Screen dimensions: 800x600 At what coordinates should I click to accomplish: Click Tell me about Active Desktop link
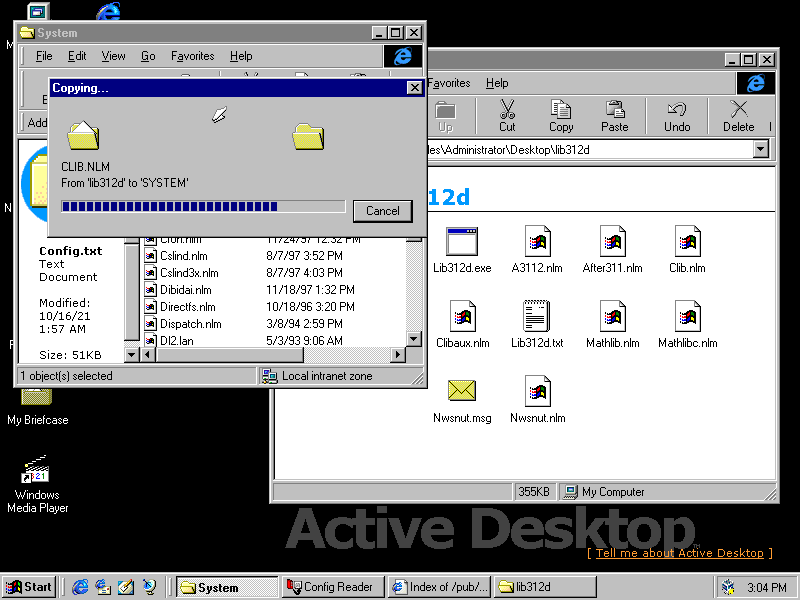click(680, 553)
